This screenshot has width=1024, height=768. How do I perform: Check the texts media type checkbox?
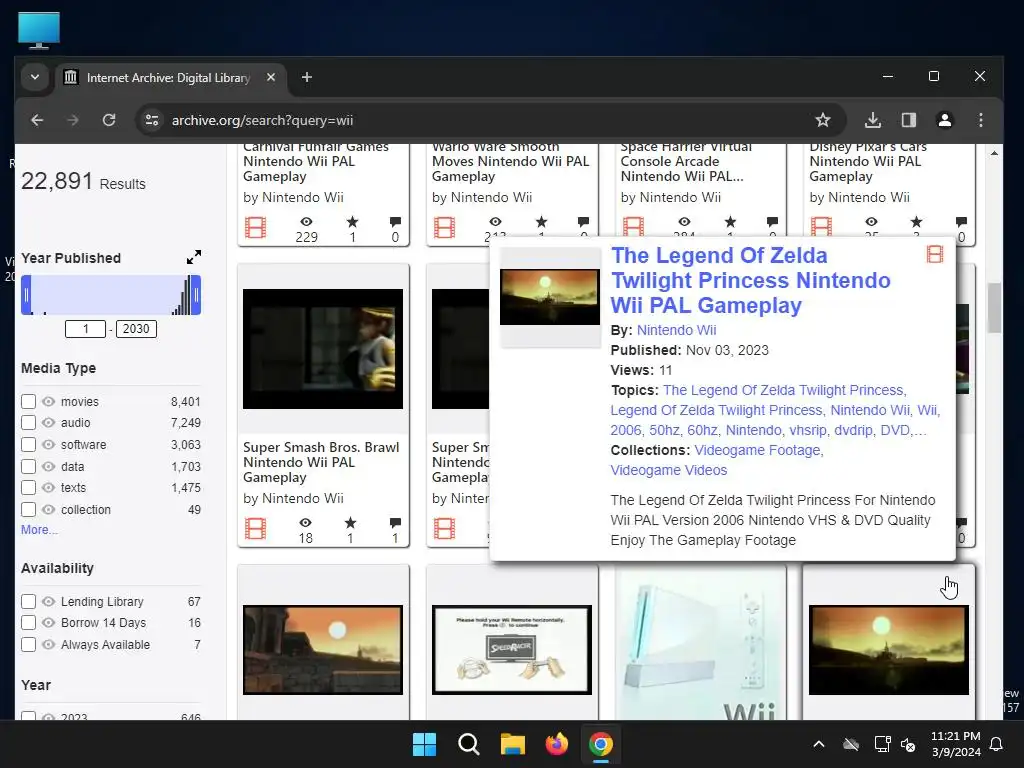(28, 488)
